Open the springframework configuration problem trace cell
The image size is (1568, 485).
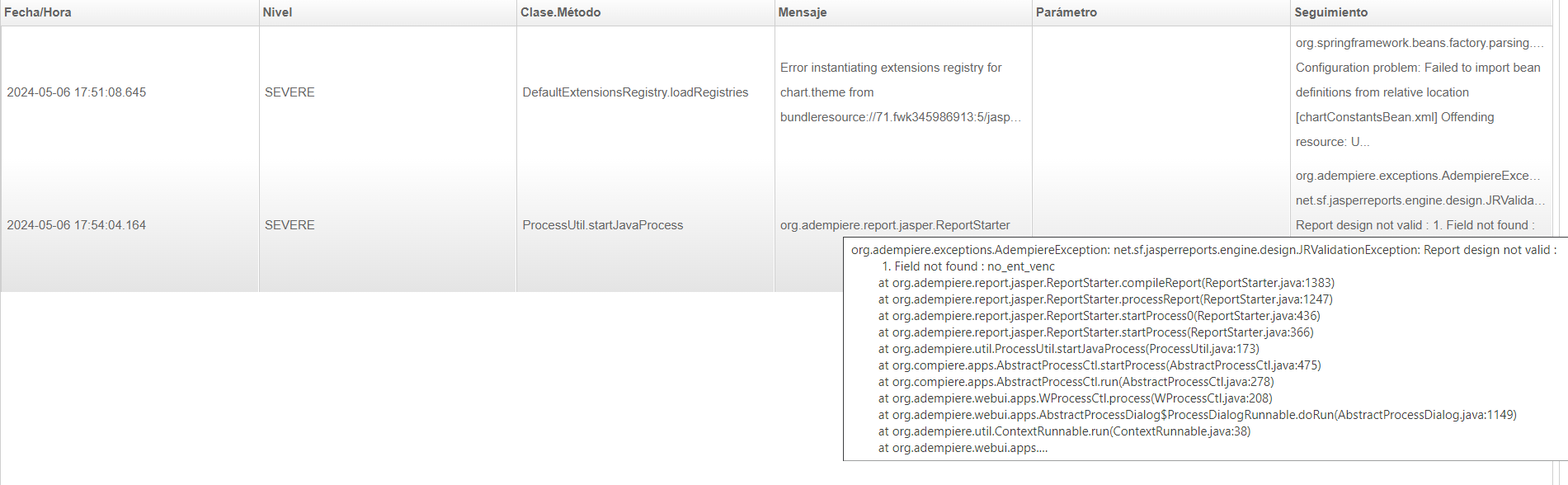point(1417,92)
